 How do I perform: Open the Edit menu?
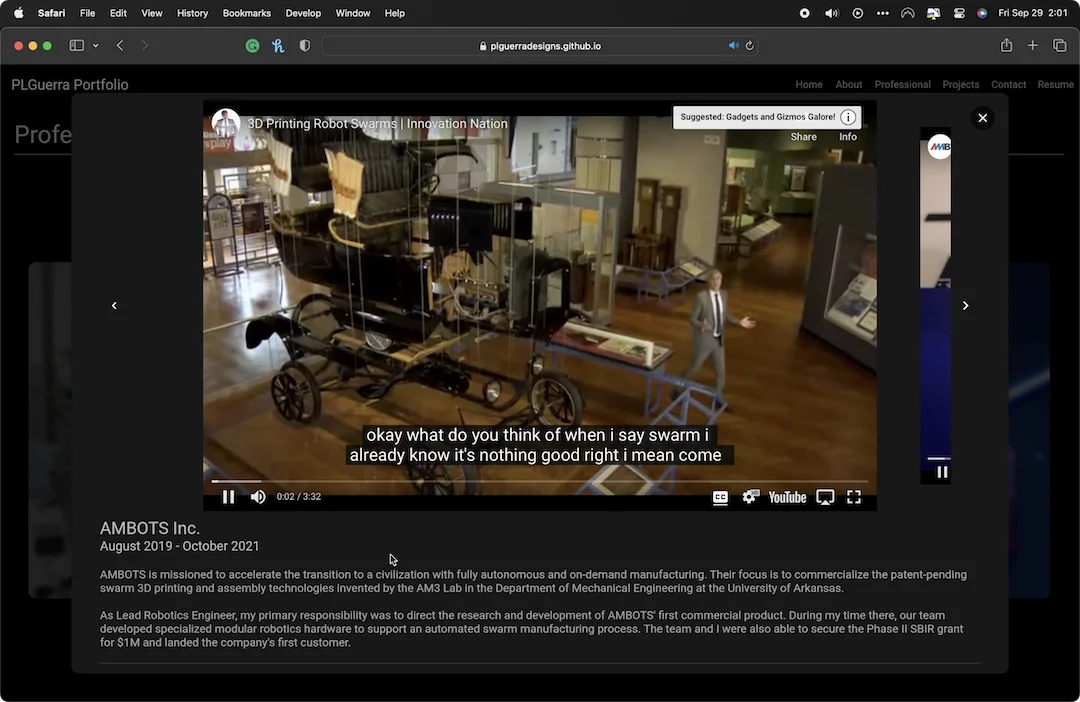click(118, 13)
